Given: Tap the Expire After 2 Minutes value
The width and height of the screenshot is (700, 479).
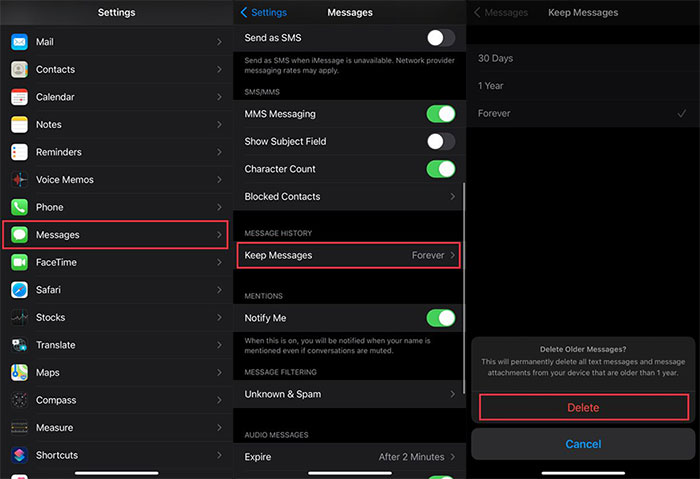Looking at the screenshot, I should point(411,457).
